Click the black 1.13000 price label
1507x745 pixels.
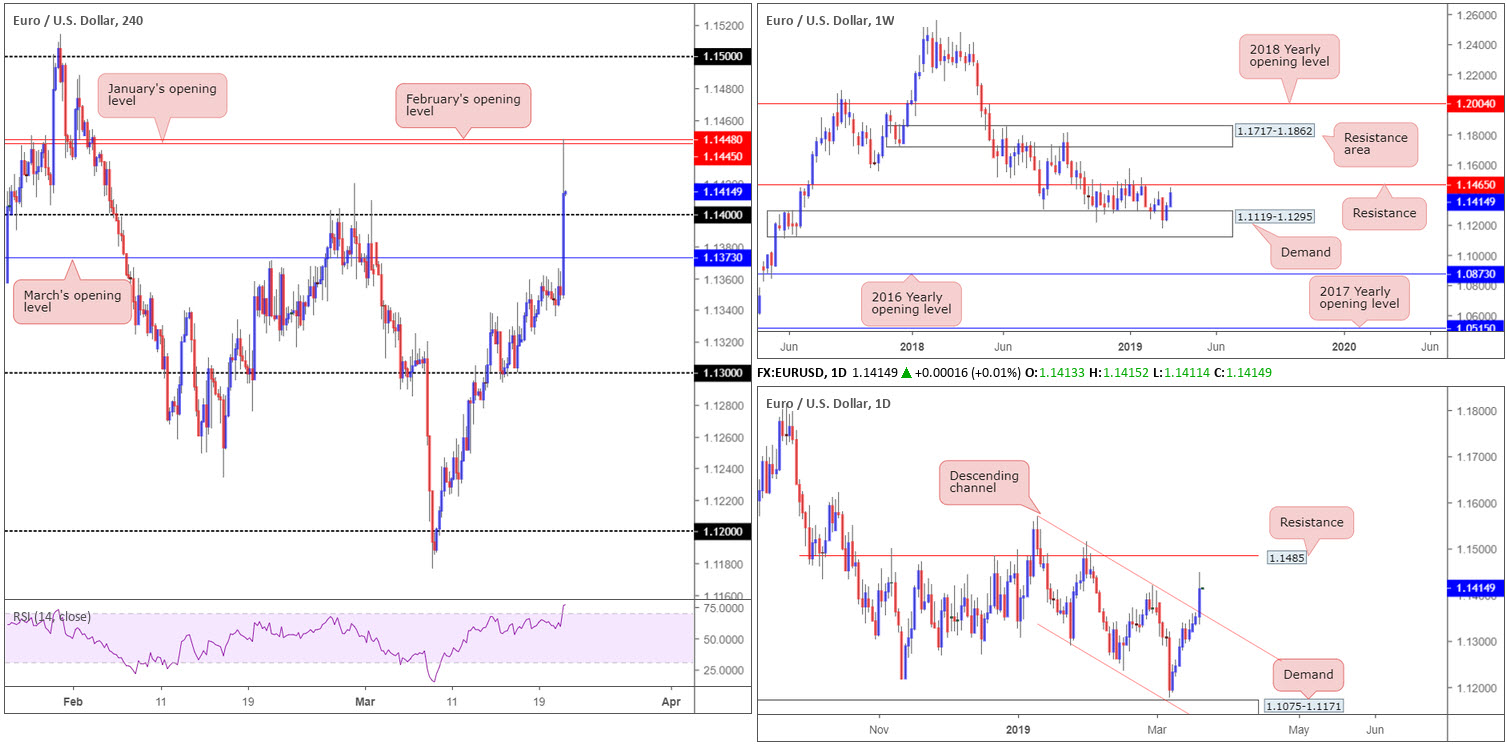coord(724,373)
